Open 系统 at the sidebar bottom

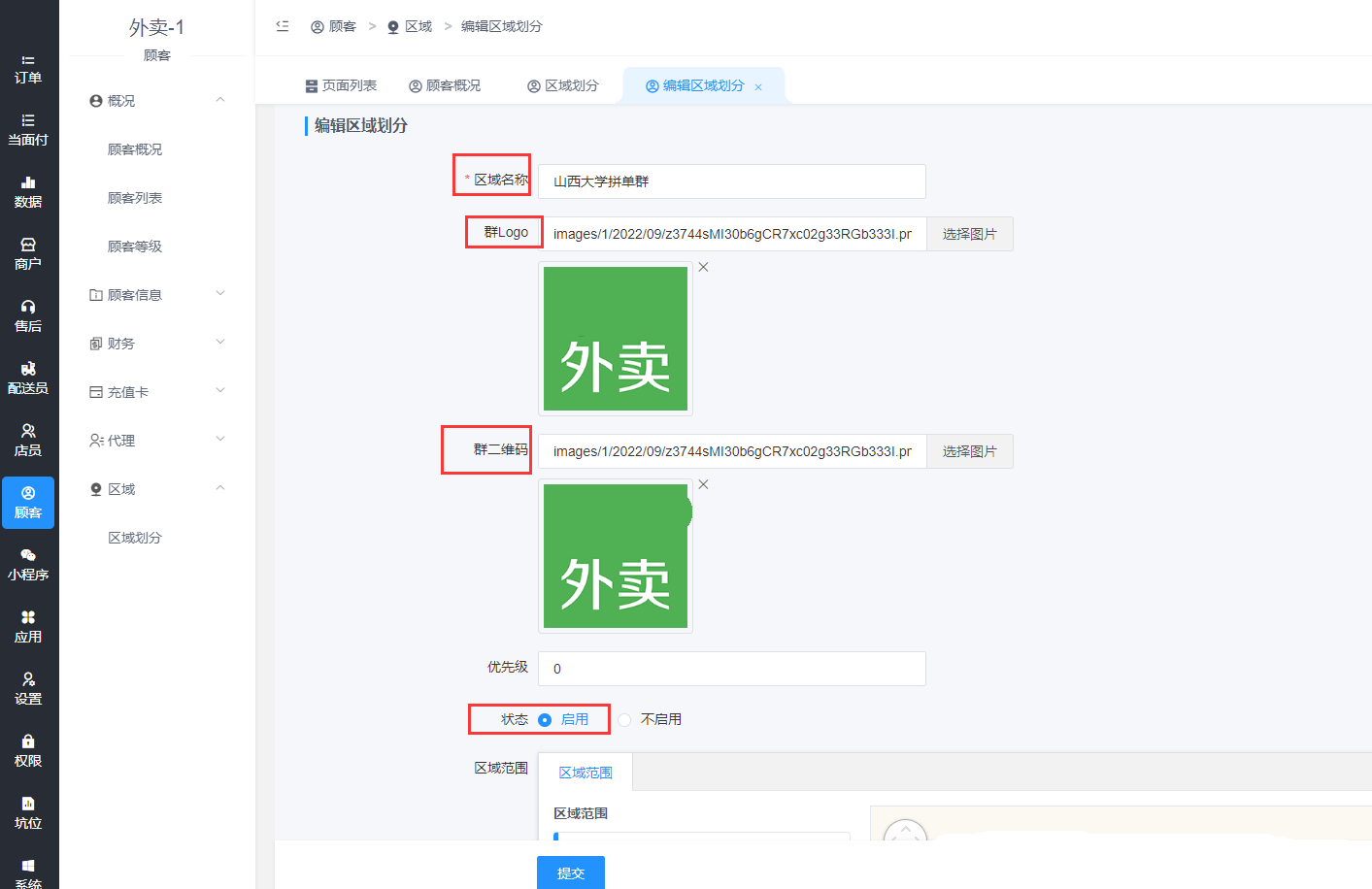(x=28, y=873)
